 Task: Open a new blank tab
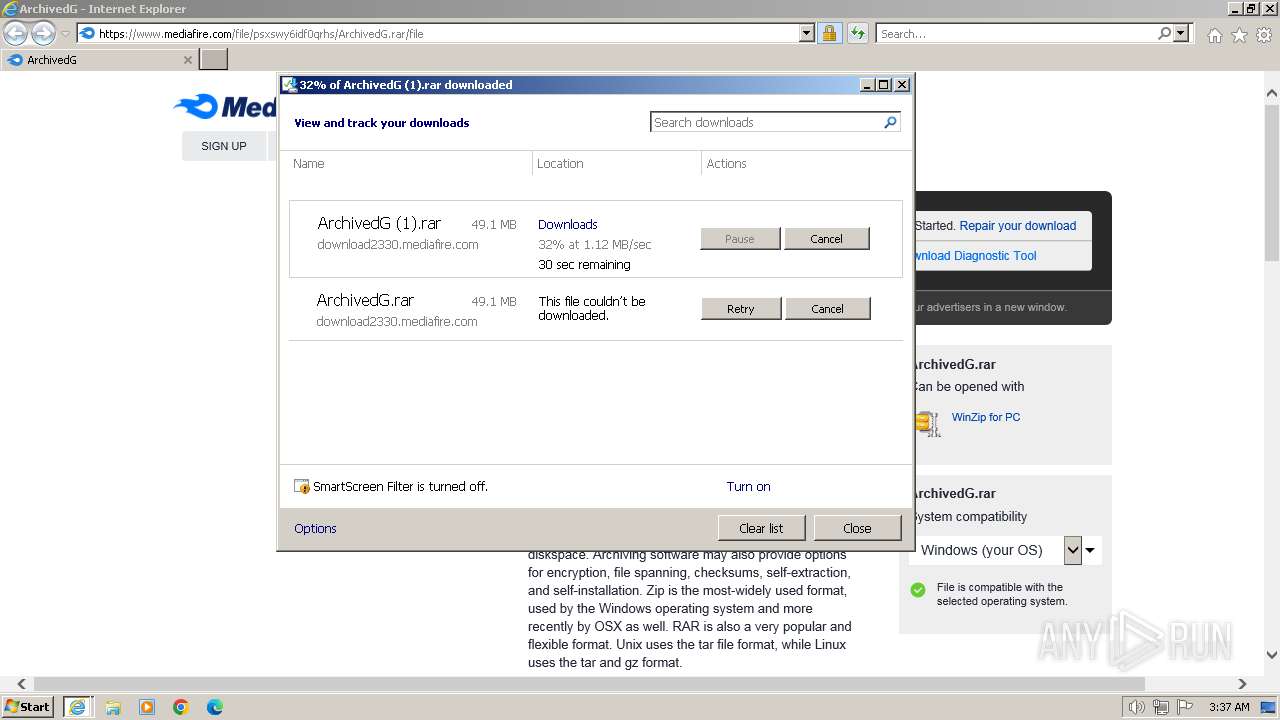pos(214,60)
